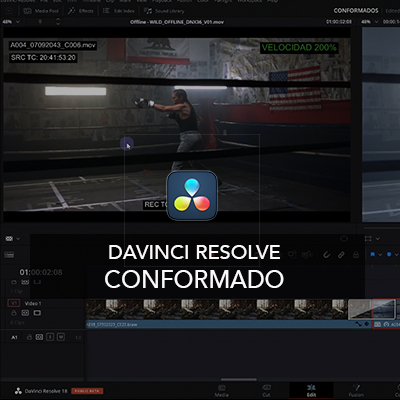Open the Media Pool panel
Viewport: 400px width, 400px height.
tap(41, 11)
